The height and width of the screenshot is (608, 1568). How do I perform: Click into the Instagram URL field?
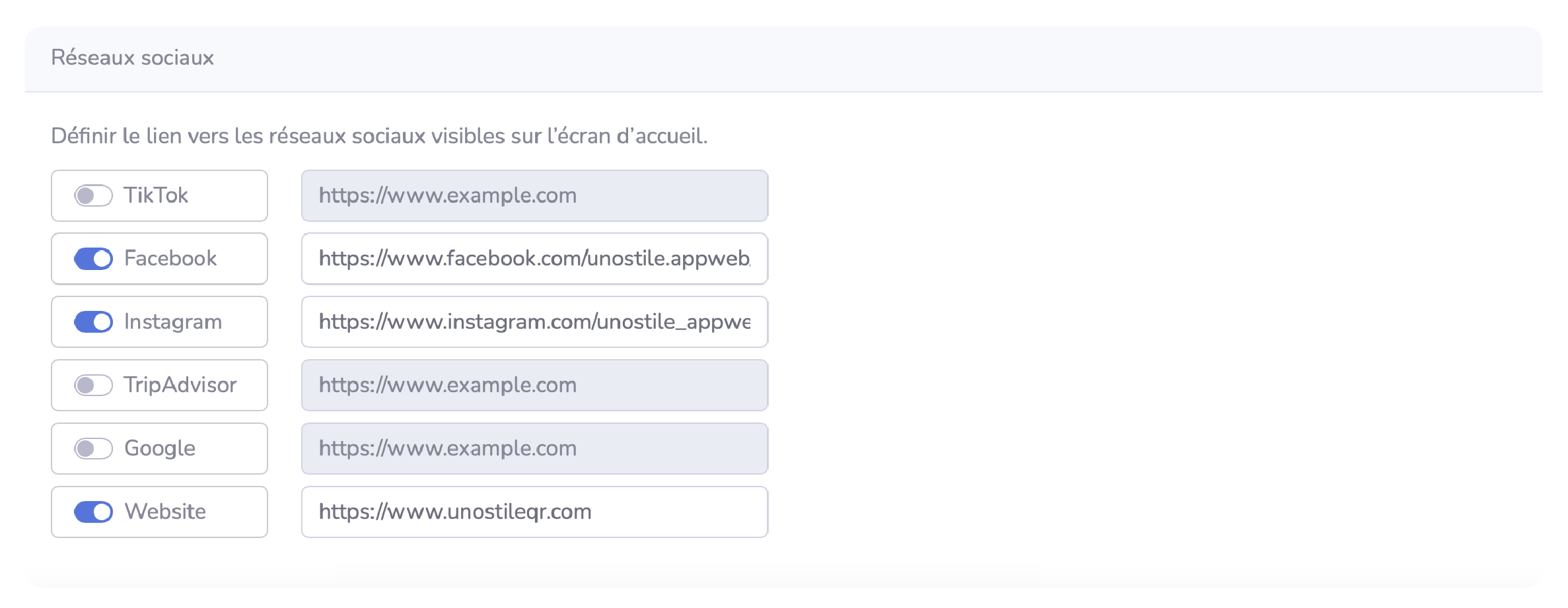point(534,322)
